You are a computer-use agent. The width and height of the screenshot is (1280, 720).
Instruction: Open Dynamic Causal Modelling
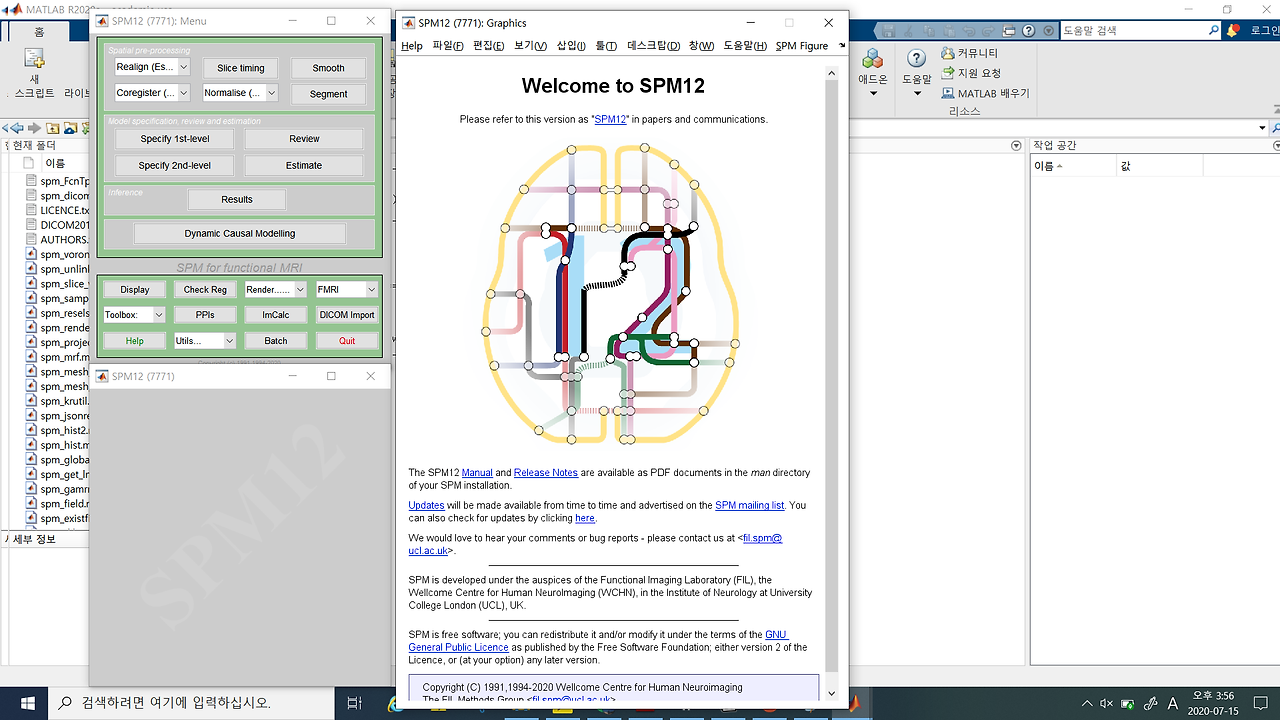click(x=240, y=233)
